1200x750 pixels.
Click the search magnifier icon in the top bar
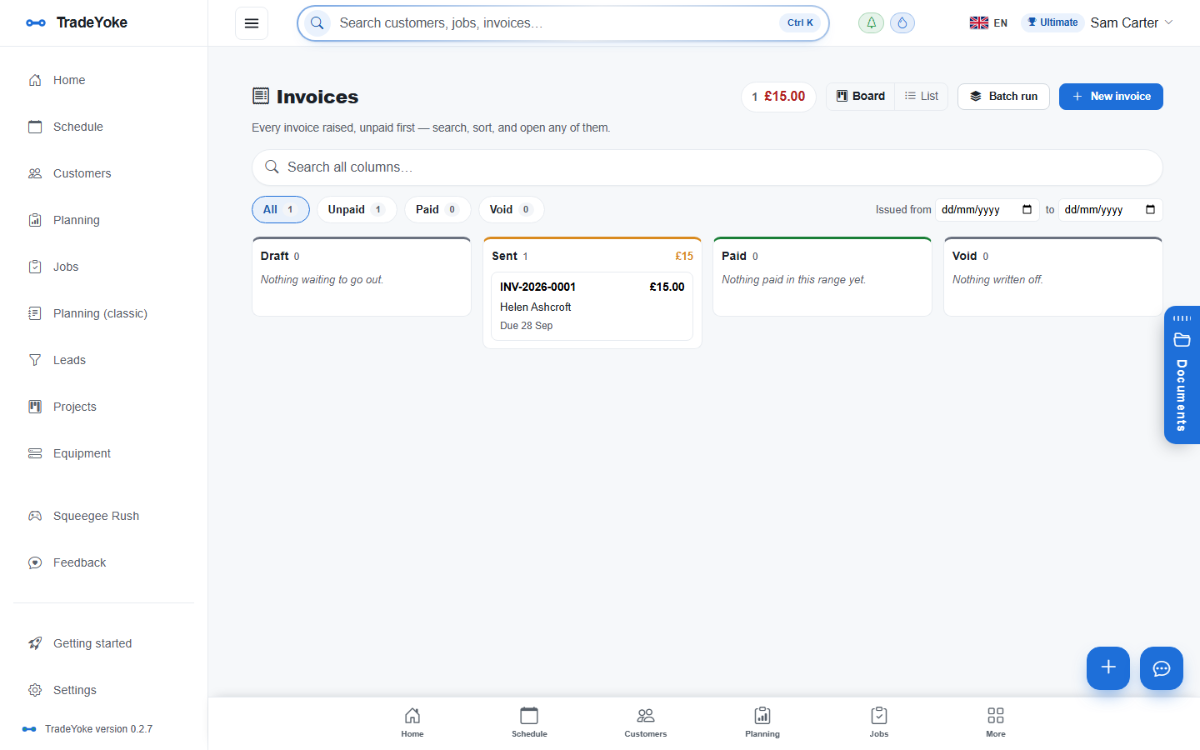click(318, 23)
